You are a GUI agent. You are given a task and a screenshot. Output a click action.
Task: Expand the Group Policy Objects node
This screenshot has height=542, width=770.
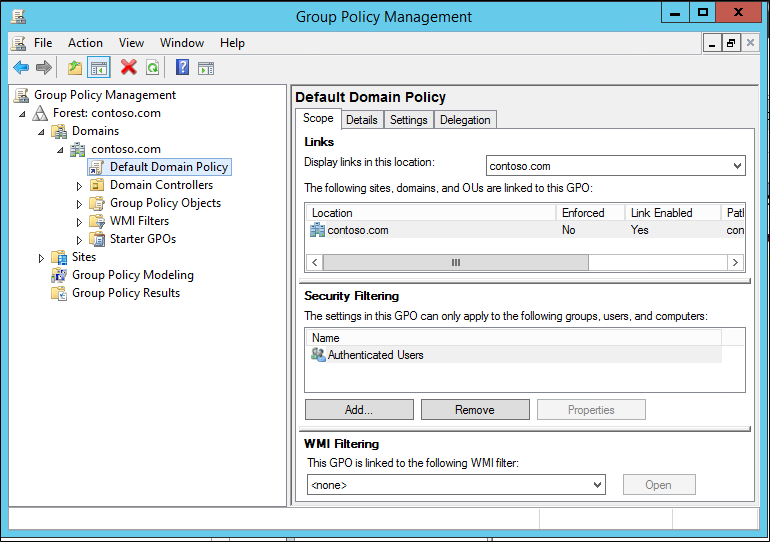click(79, 204)
